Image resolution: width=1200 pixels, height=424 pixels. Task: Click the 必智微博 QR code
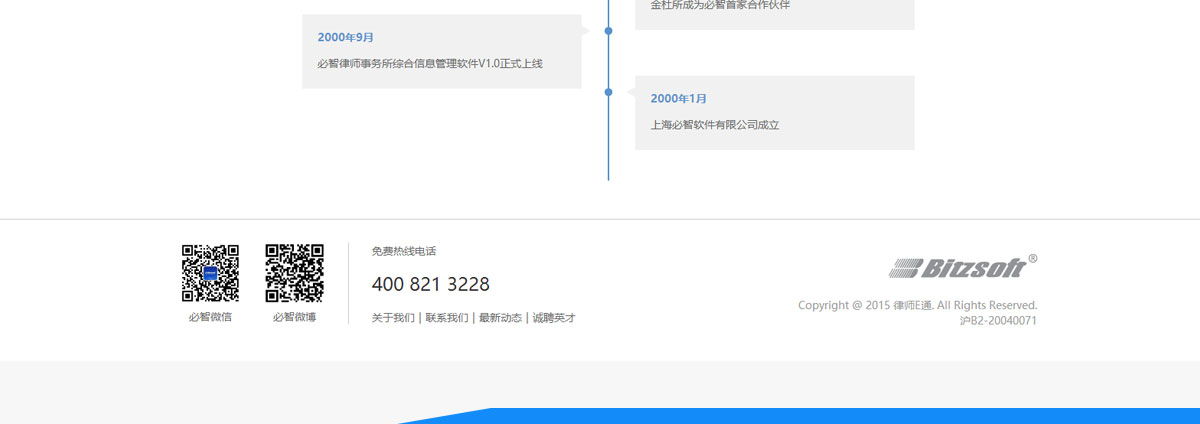tap(294, 273)
